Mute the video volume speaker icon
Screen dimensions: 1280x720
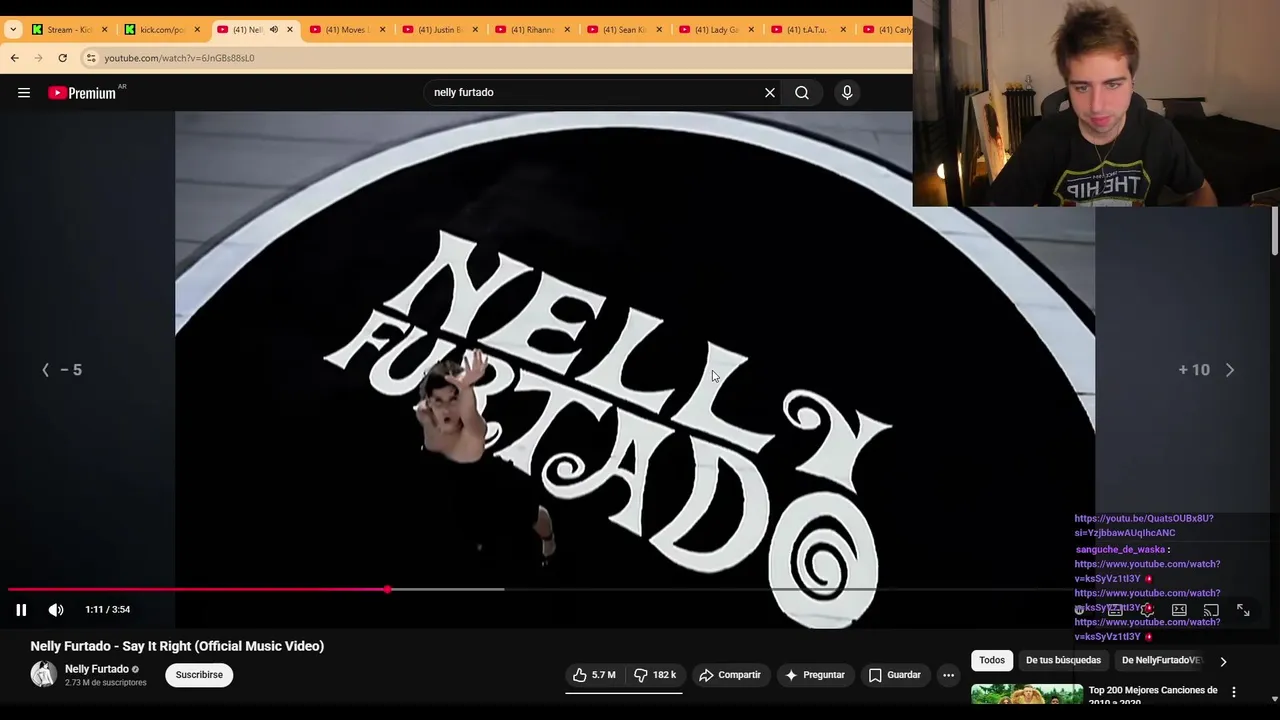coord(56,610)
